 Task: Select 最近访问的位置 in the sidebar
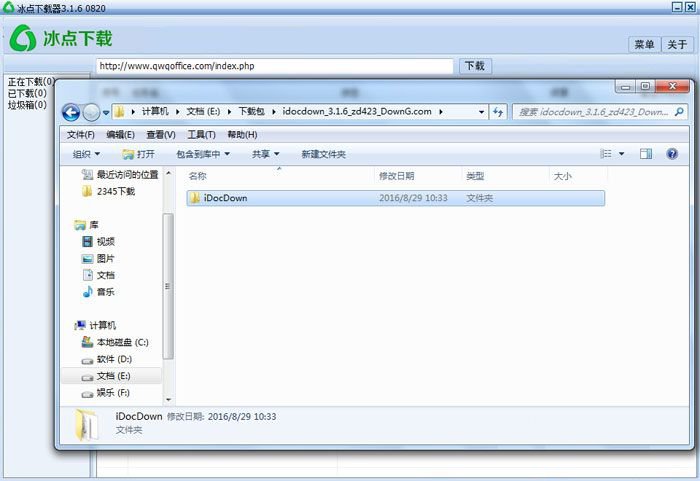pos(121,175)
